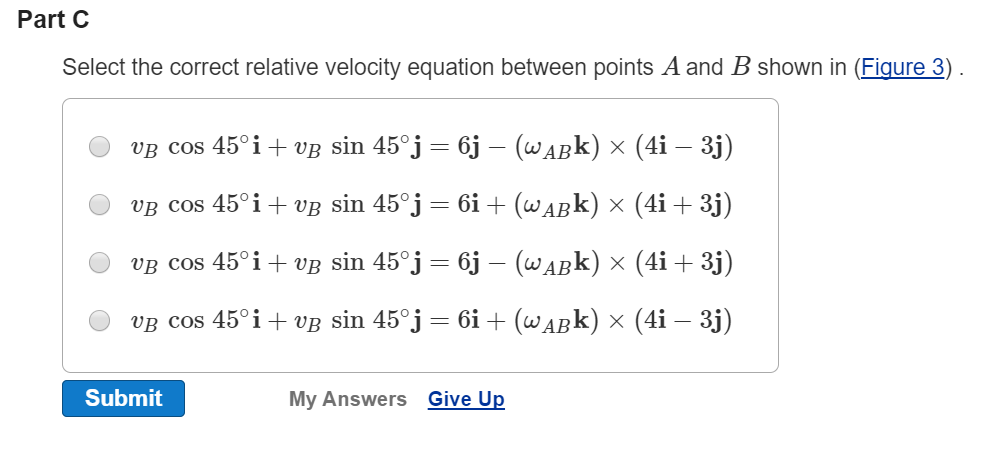Click the italic B variable in the prompt
Image resolution: width=1001 pixels, height=450 pixels.
coord(741,67)
